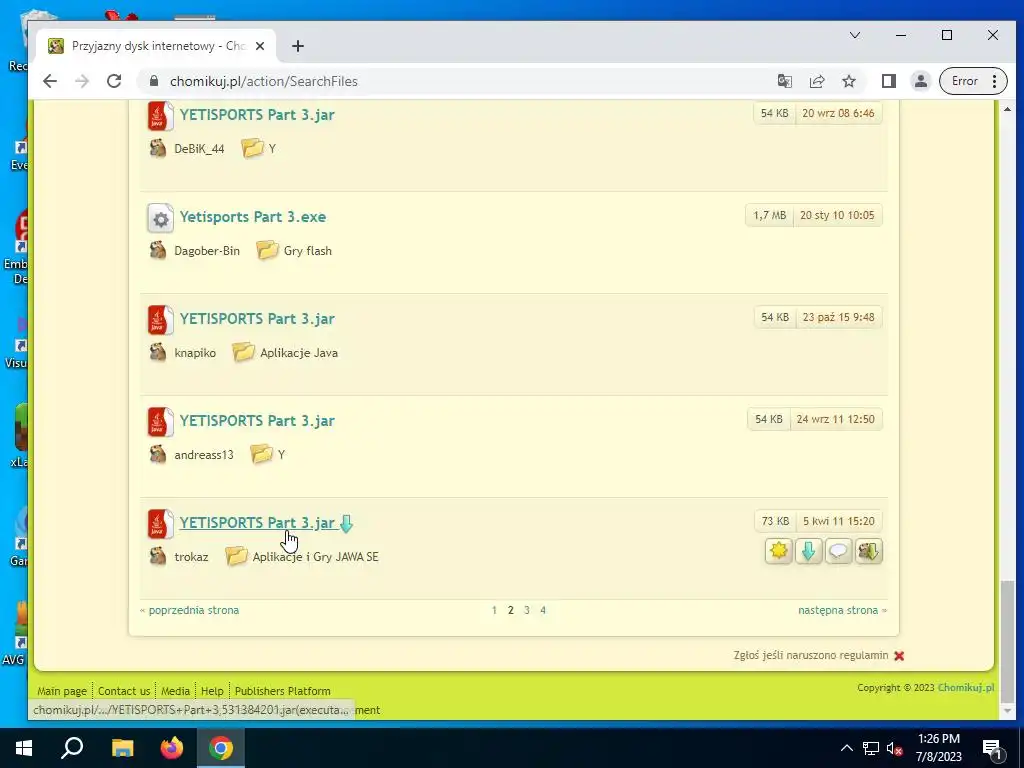Click the blue download arrow button in trokaz row
This screenshot has width=1024, height=768.
coord(808,551)
